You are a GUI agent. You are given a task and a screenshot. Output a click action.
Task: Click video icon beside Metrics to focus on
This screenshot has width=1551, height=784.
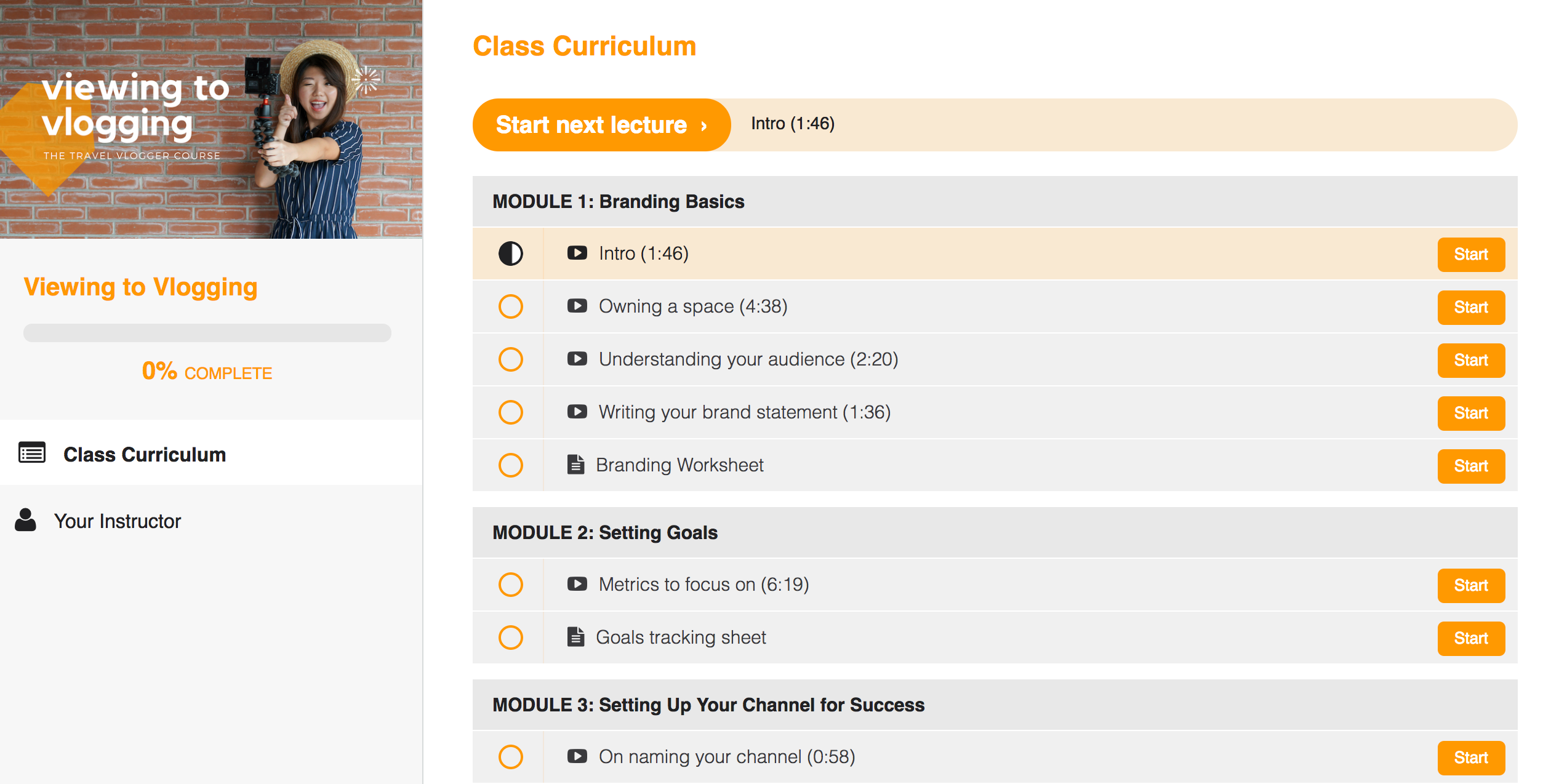tap(577, 584)
